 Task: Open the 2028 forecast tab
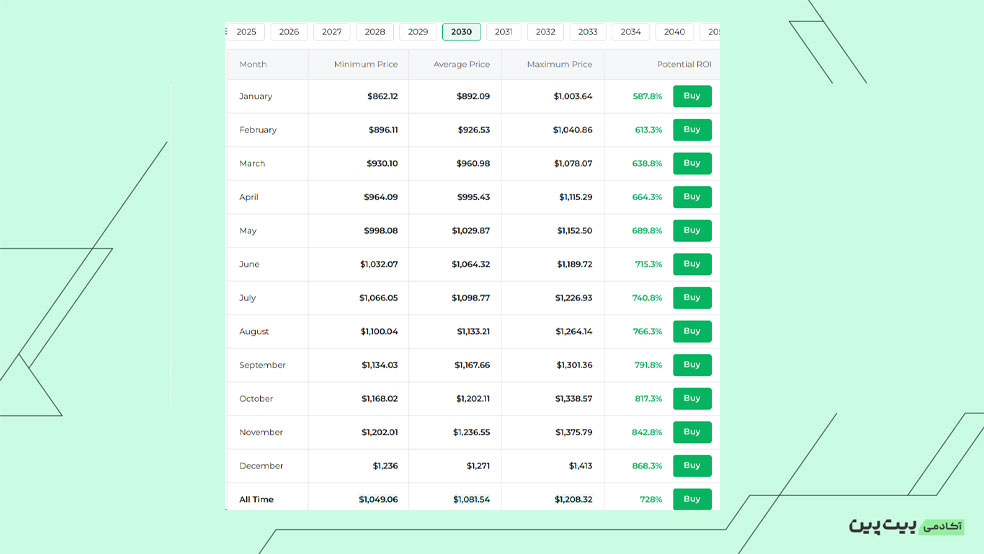coord(375,32)
